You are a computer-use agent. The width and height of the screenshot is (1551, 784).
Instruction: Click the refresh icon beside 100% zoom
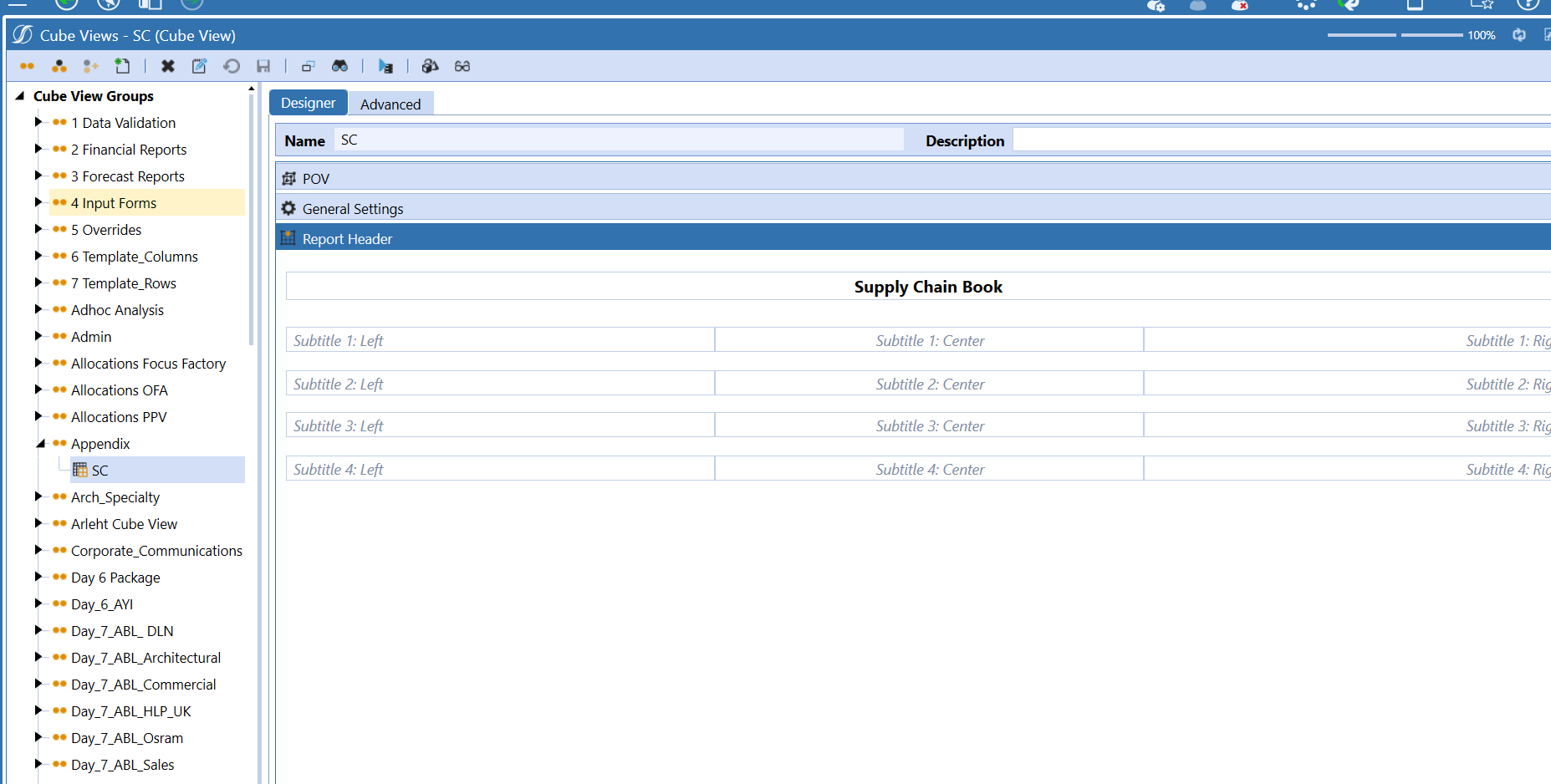1519,35
